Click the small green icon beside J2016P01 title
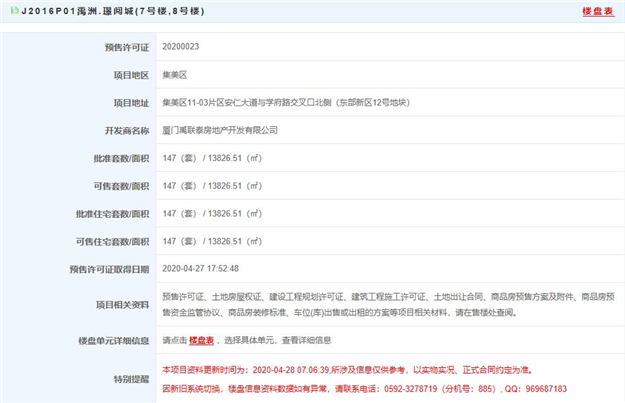Image resolution: width=625 pixels, height=403 pixels. click(x=14, y=10)
